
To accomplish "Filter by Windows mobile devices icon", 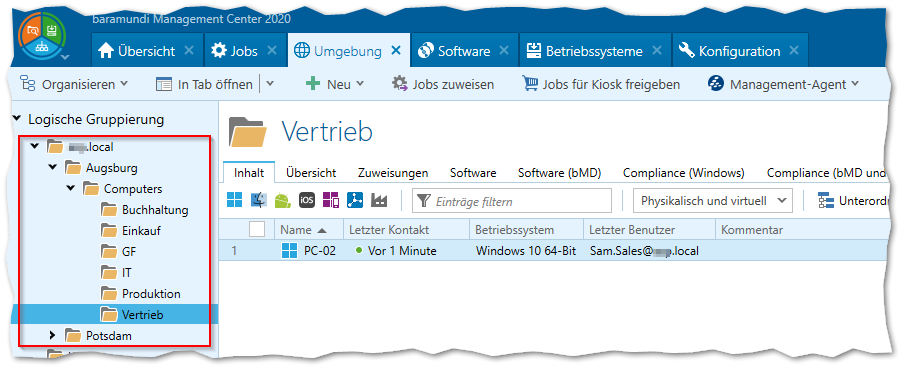I will [331, 201].
